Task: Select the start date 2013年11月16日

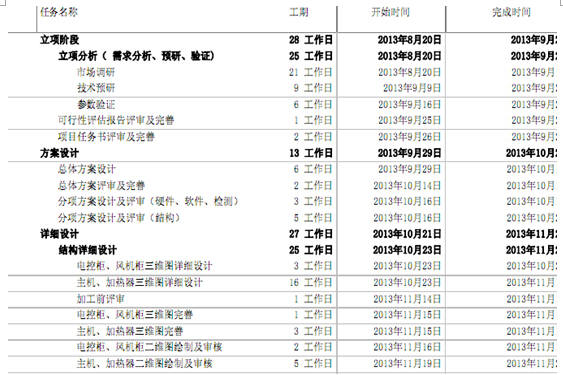Action: pos(407,347)
